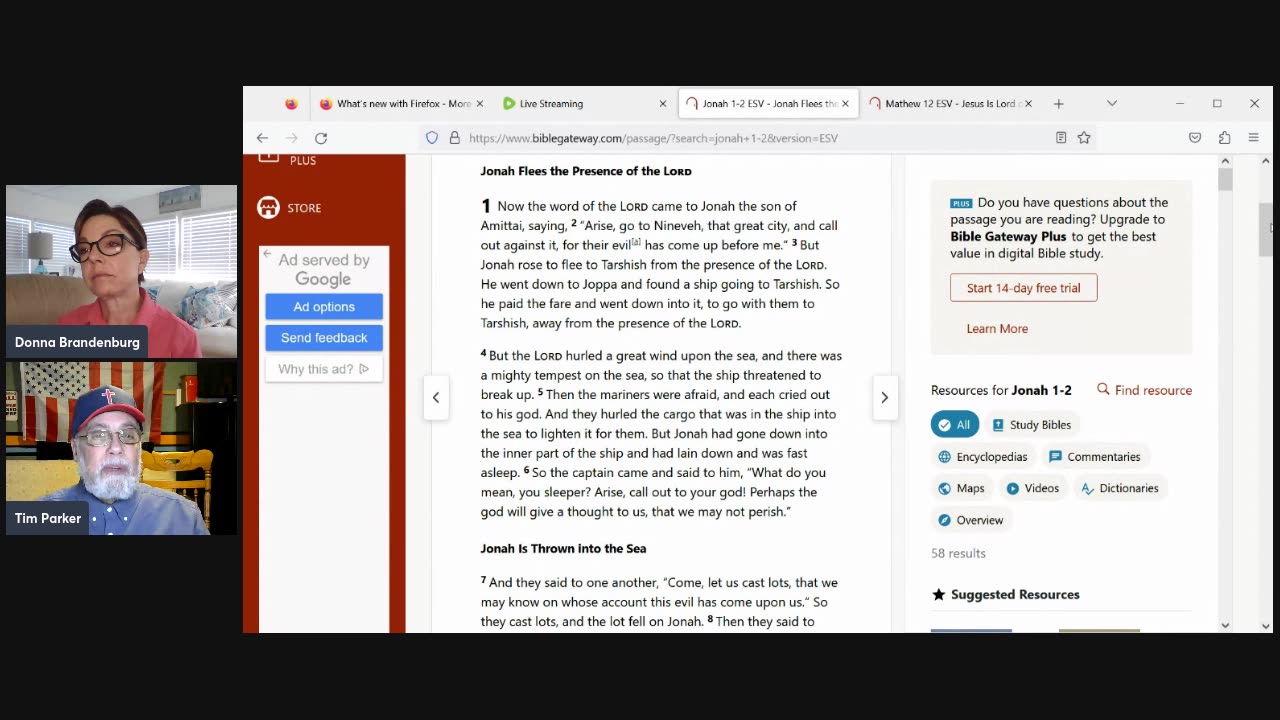Bookmark this page with the star icon
Viewport: 1280px width, 720px height.
click(x=1084, y=138)
